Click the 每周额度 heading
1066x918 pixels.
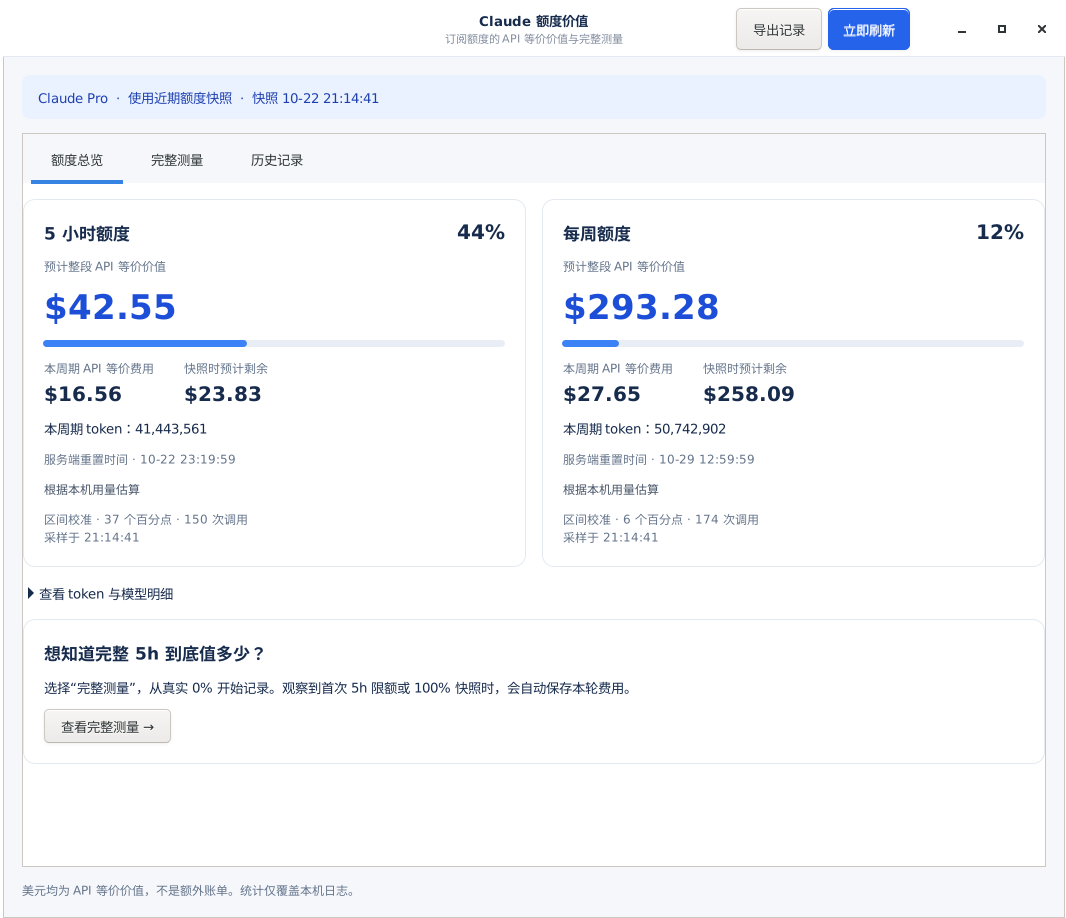(597, 234)
